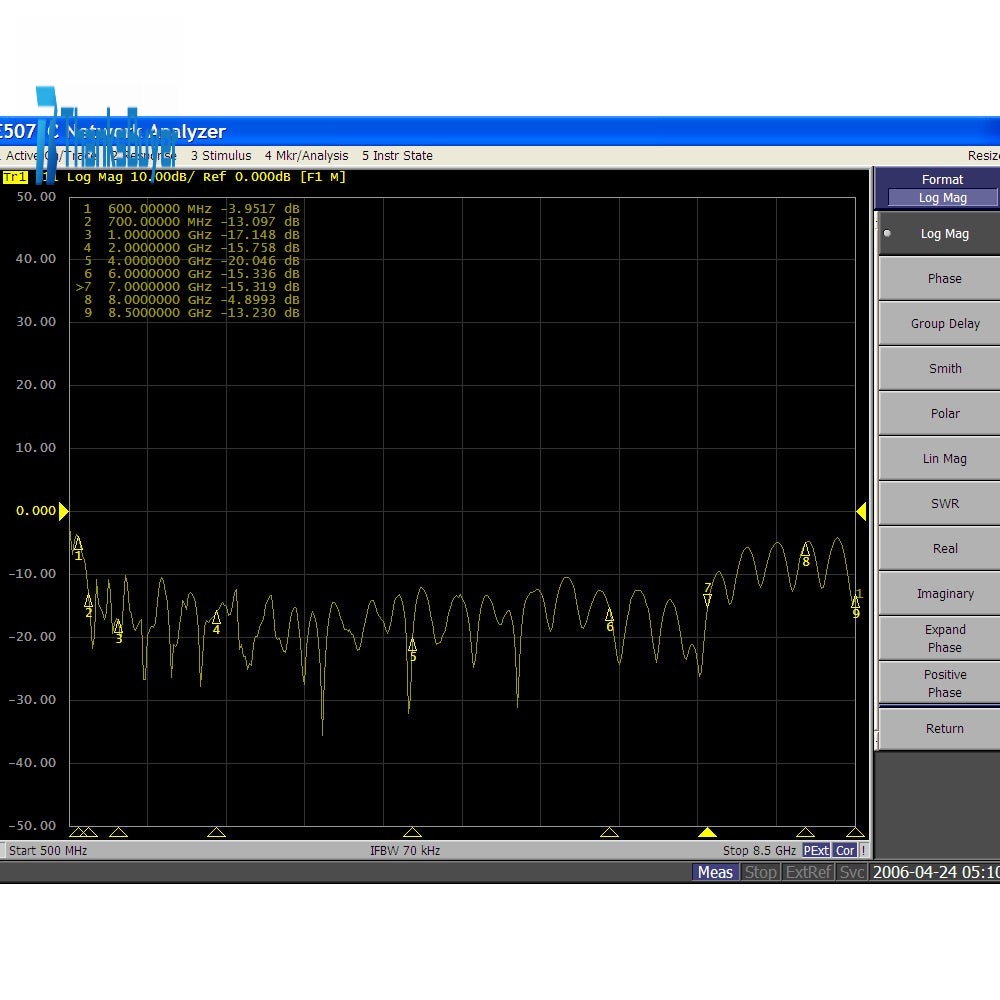Screen dimensions: 1000x1000
Task: Click the Cor correction status indicator
Action: (845, 850)
